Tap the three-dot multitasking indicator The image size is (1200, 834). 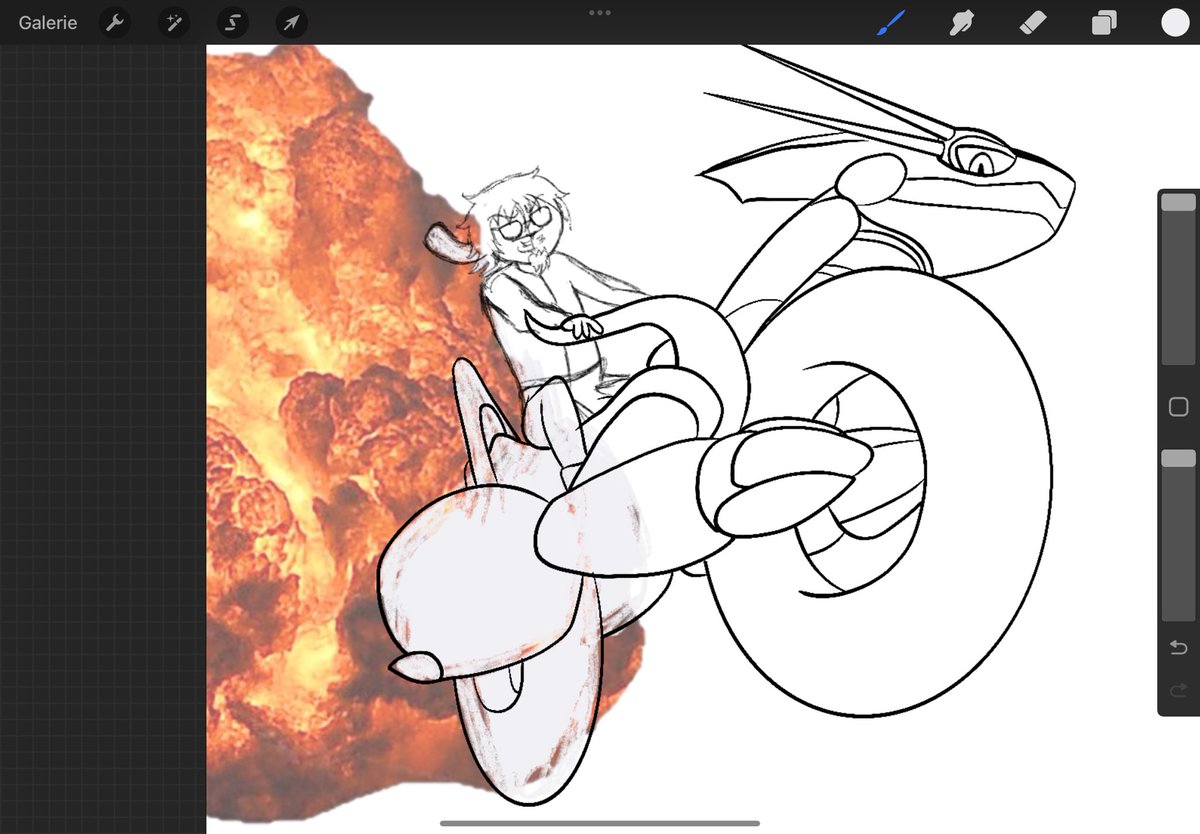tap(600, 13)
